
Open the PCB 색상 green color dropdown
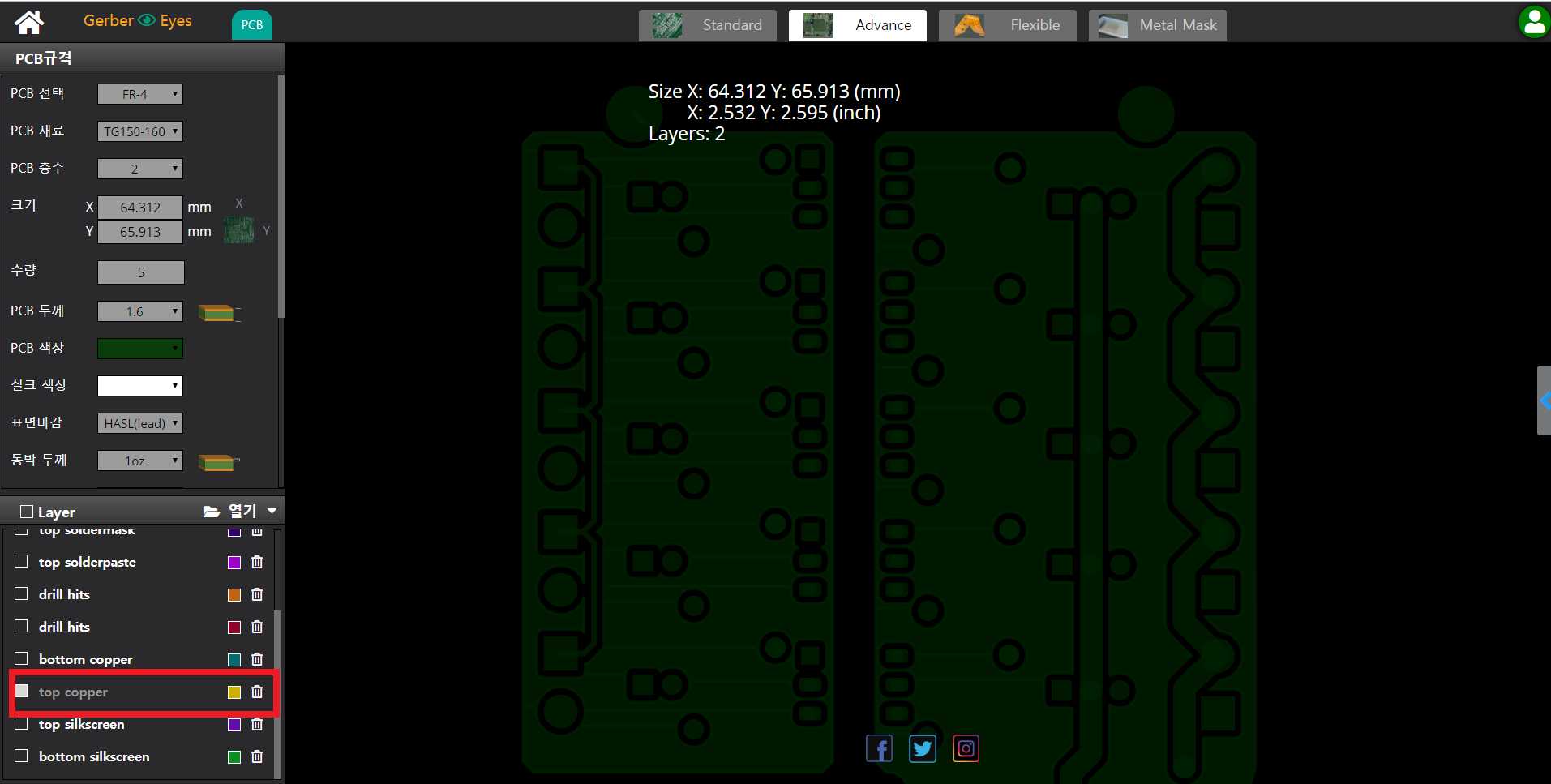pos(140,349)
